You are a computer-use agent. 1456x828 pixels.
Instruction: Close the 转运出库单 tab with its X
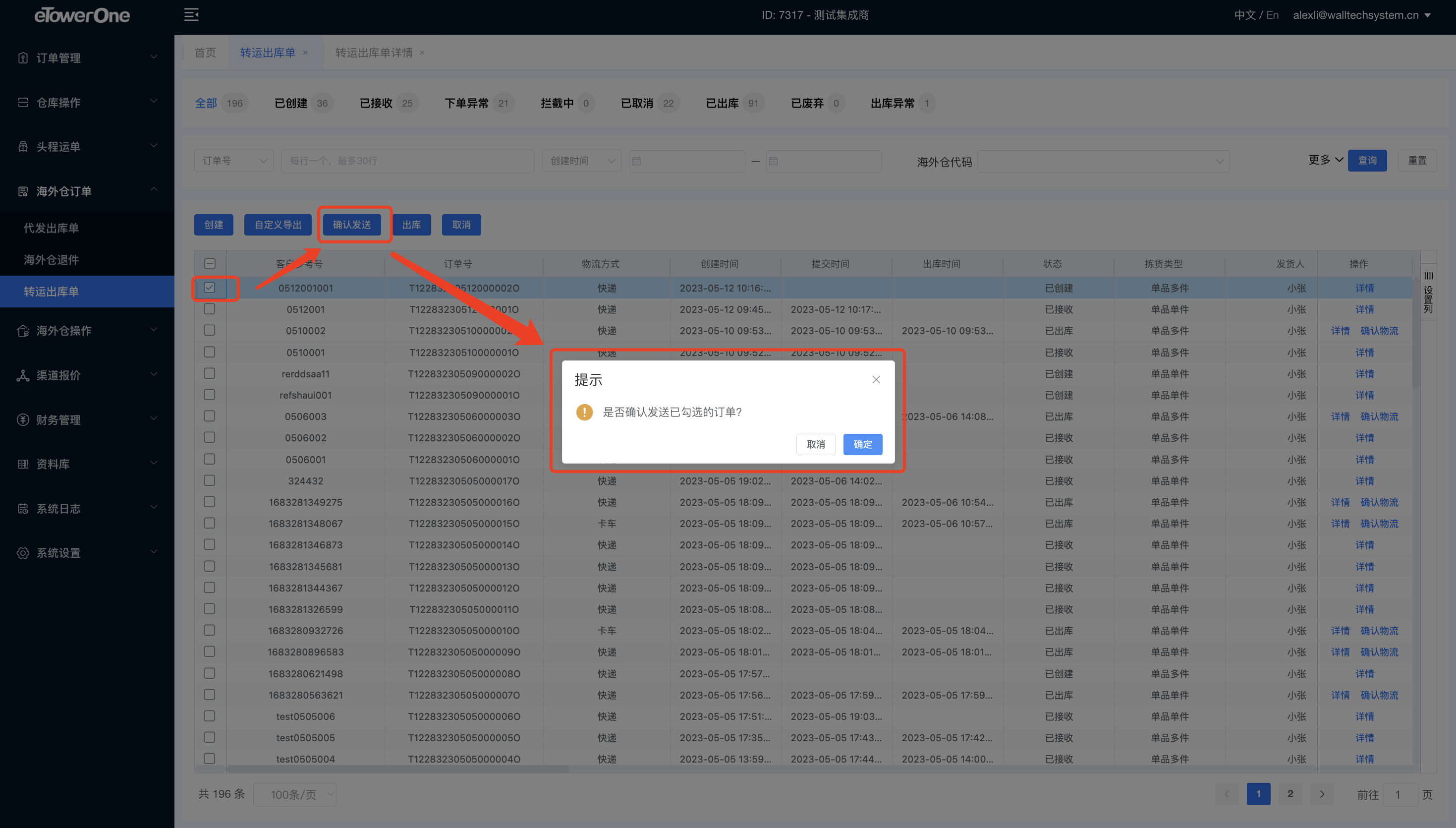(x=305, y=53)
